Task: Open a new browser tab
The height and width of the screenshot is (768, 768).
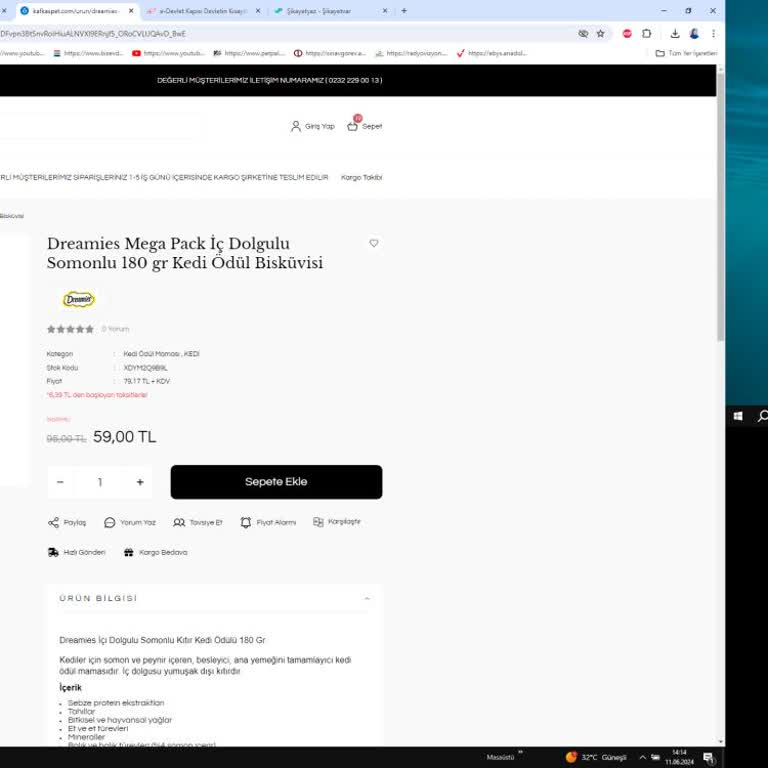Action: [404, 10]
